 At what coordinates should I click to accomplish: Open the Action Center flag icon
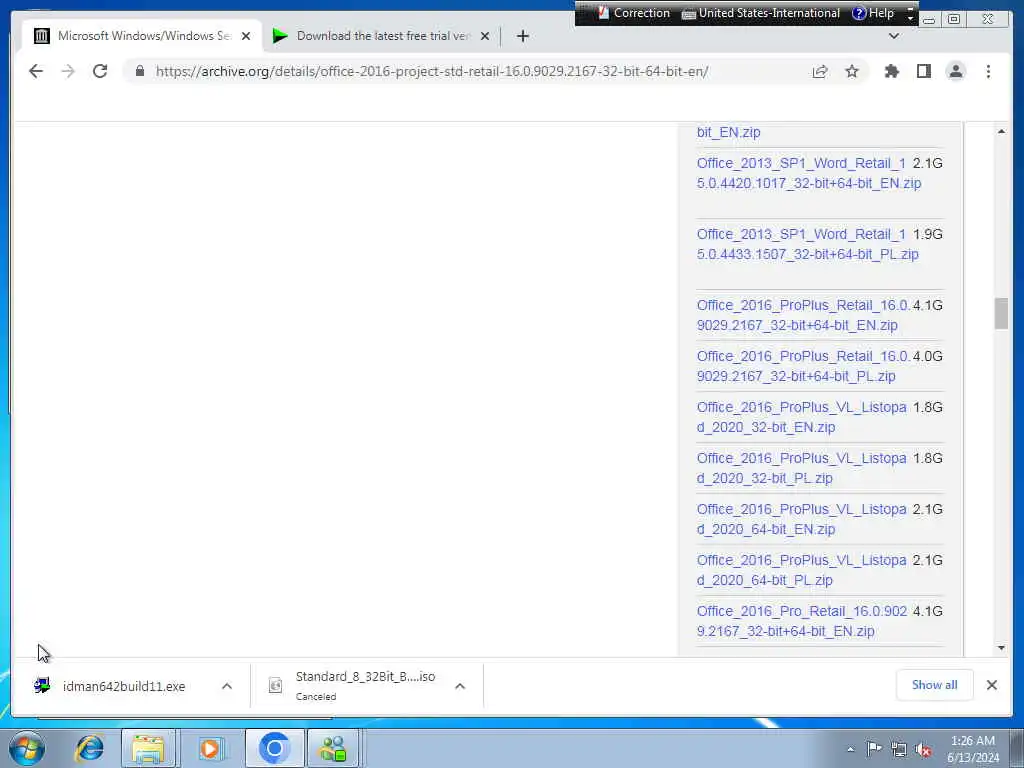click(x=874, y=749)
